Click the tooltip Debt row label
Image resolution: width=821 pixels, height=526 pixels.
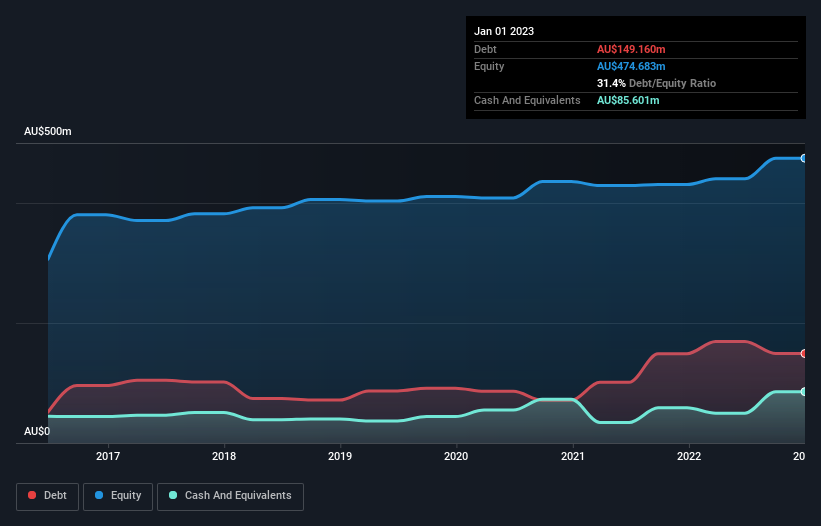point(485,49)
